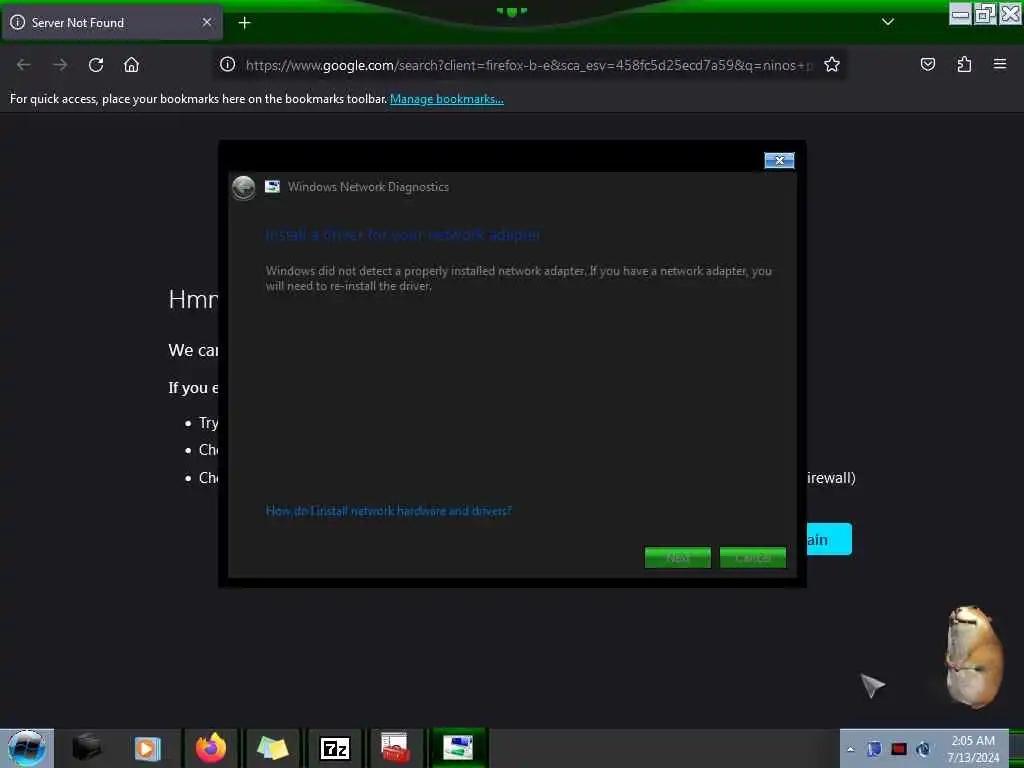Viewport: 1024px width, 768px height.
Task: Open the Firefox hamburger application menu
Action: click(x=1000, y=64)
